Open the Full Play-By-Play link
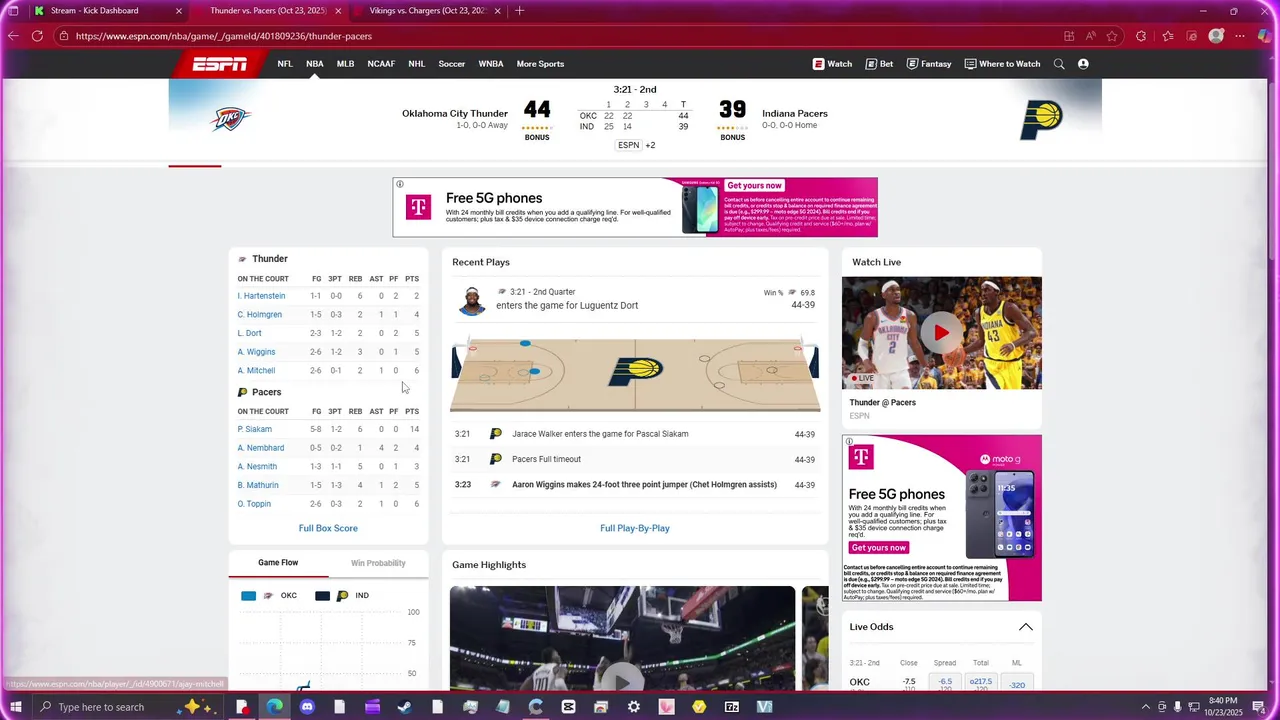Viewport: 1280px width, 720px height. click(635, 528)
